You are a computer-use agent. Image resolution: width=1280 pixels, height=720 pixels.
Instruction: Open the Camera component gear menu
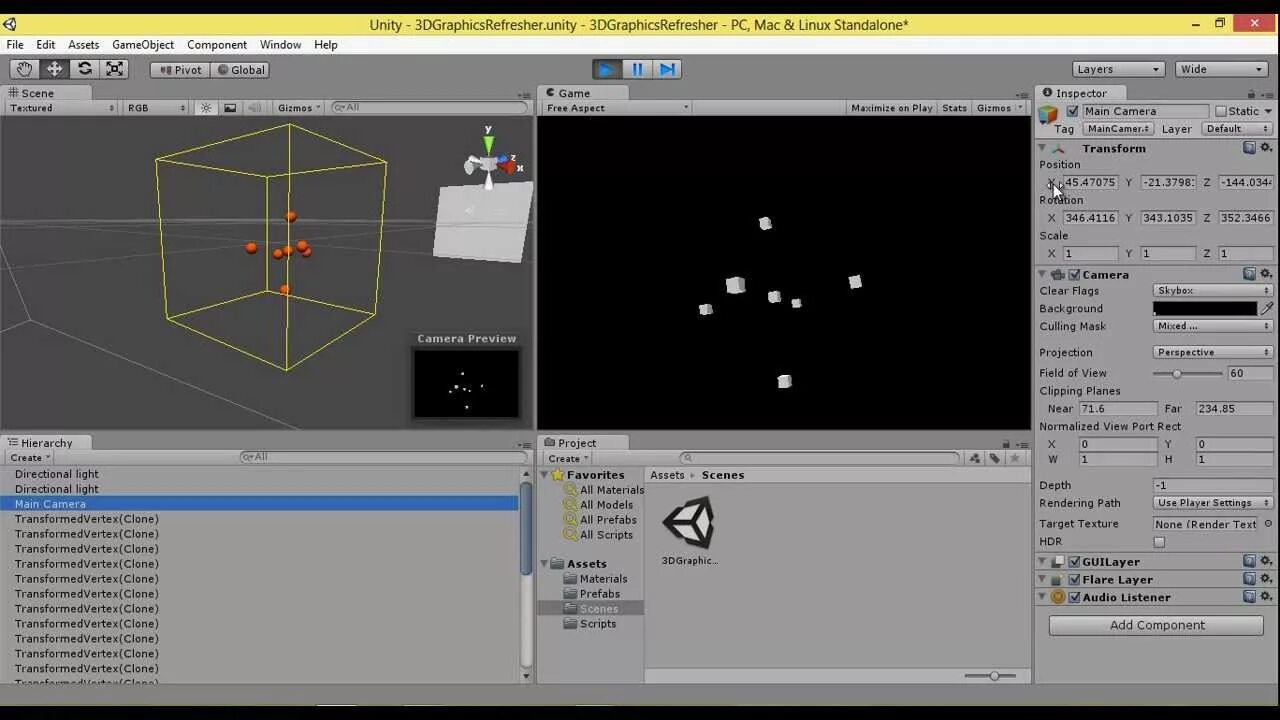(x=1265, y=274)
